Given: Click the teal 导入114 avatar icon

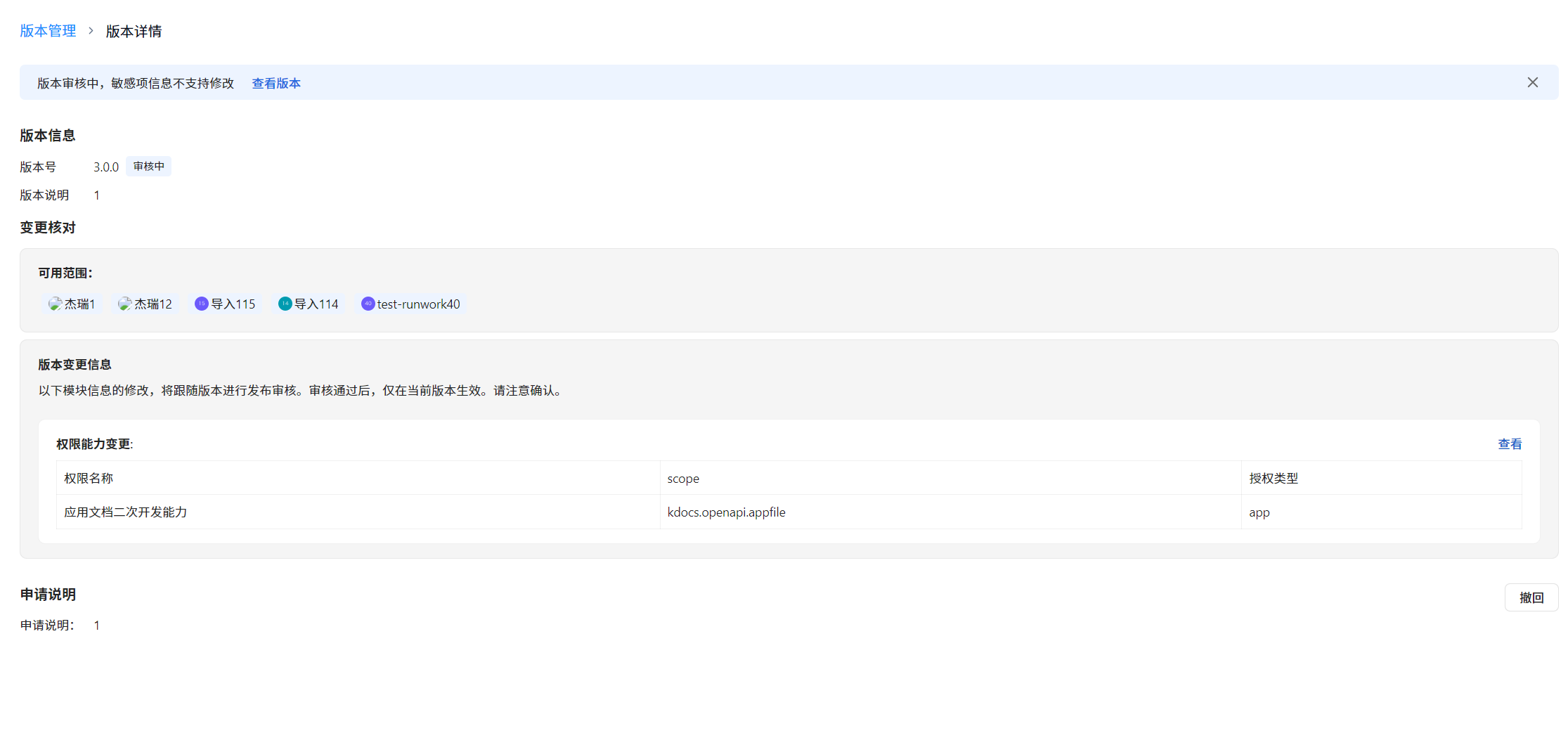Looking at the screenshot, I should 285,304.
